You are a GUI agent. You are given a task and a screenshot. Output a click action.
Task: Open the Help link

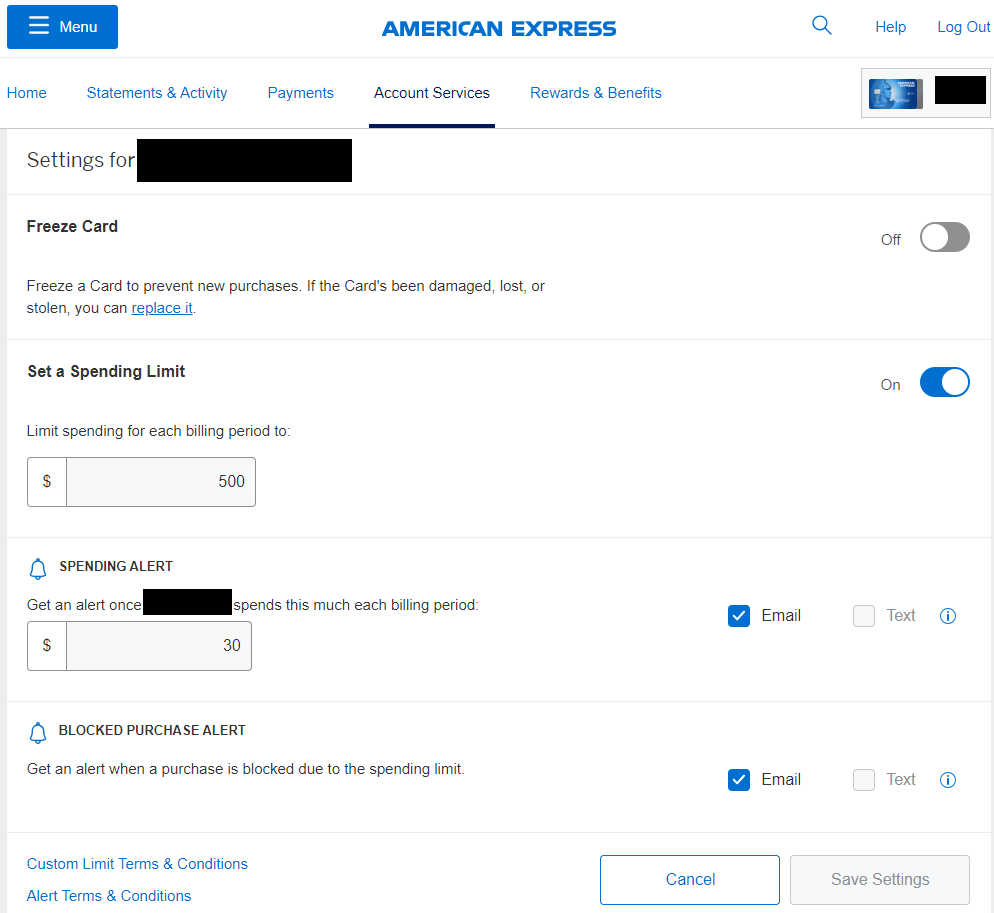pos(890,27)
